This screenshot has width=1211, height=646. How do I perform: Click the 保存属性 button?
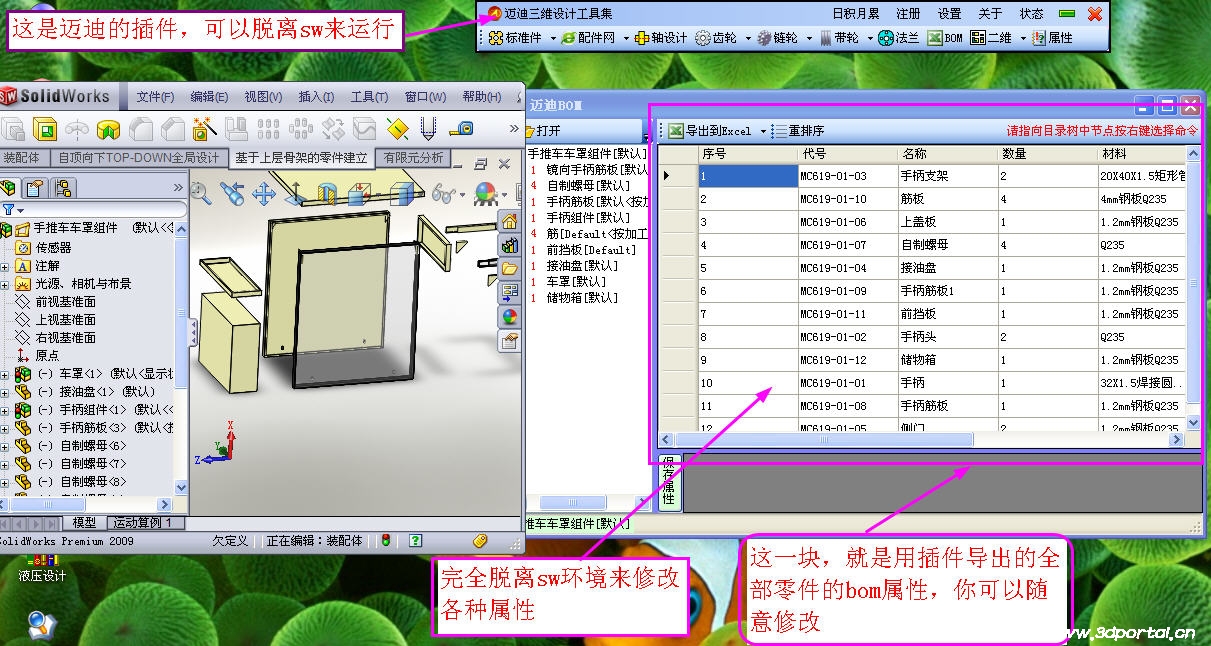tap(668, 482)
